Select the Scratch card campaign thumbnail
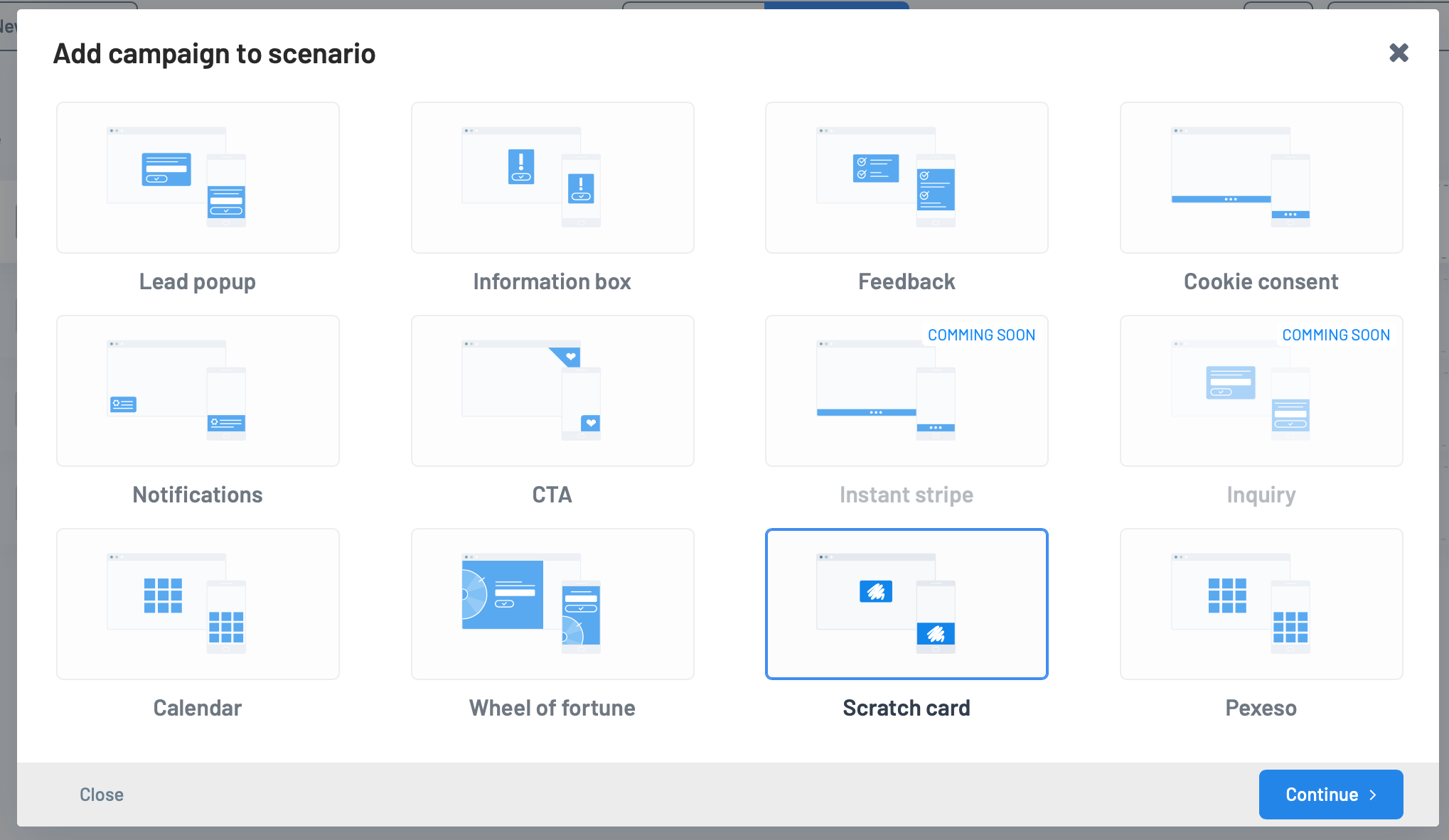 [x=907, y=604]
